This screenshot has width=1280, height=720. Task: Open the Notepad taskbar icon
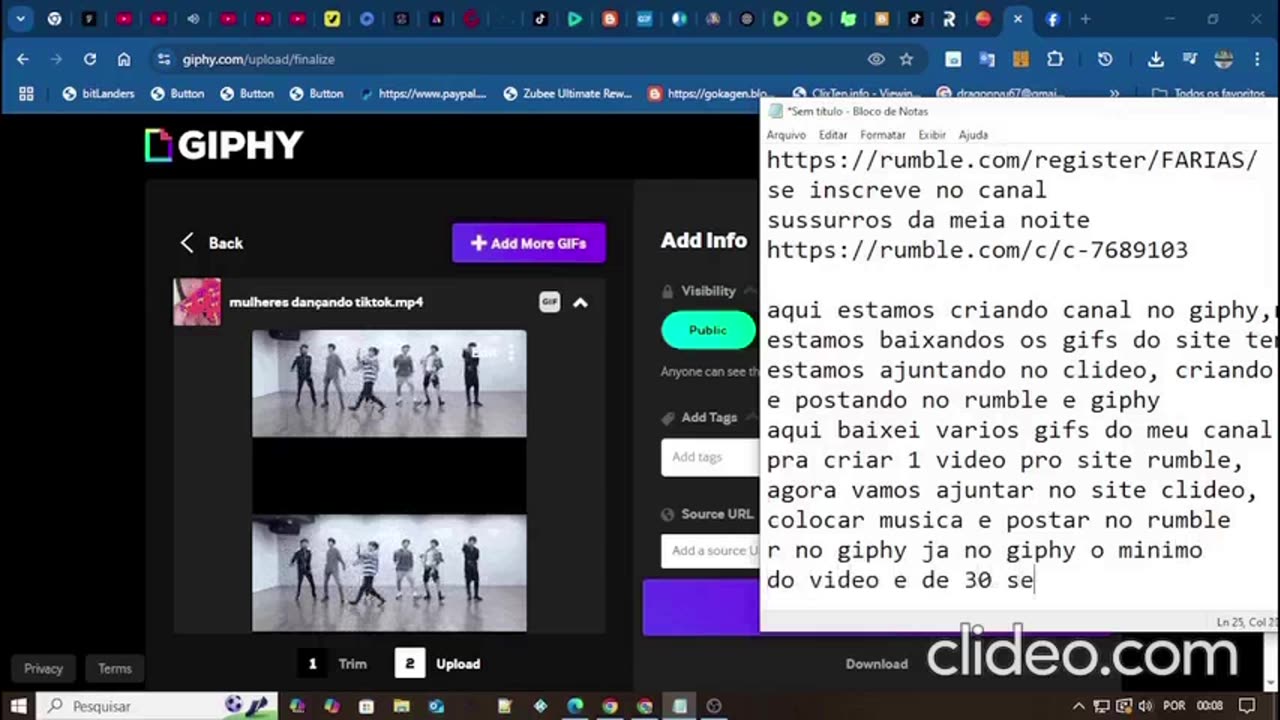679,706
